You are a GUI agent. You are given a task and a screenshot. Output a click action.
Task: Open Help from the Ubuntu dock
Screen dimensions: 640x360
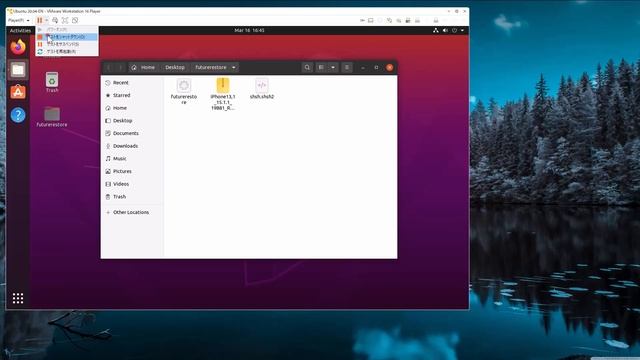18,115
